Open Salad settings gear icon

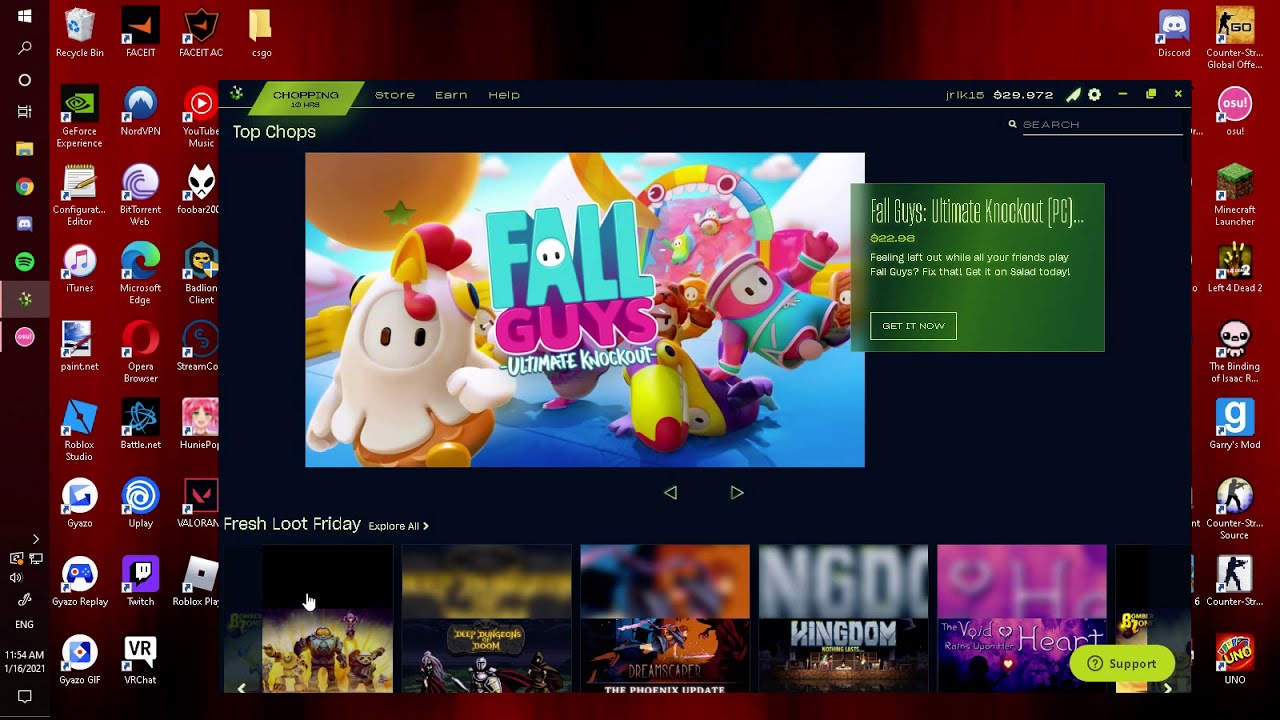coord(1095,95)
